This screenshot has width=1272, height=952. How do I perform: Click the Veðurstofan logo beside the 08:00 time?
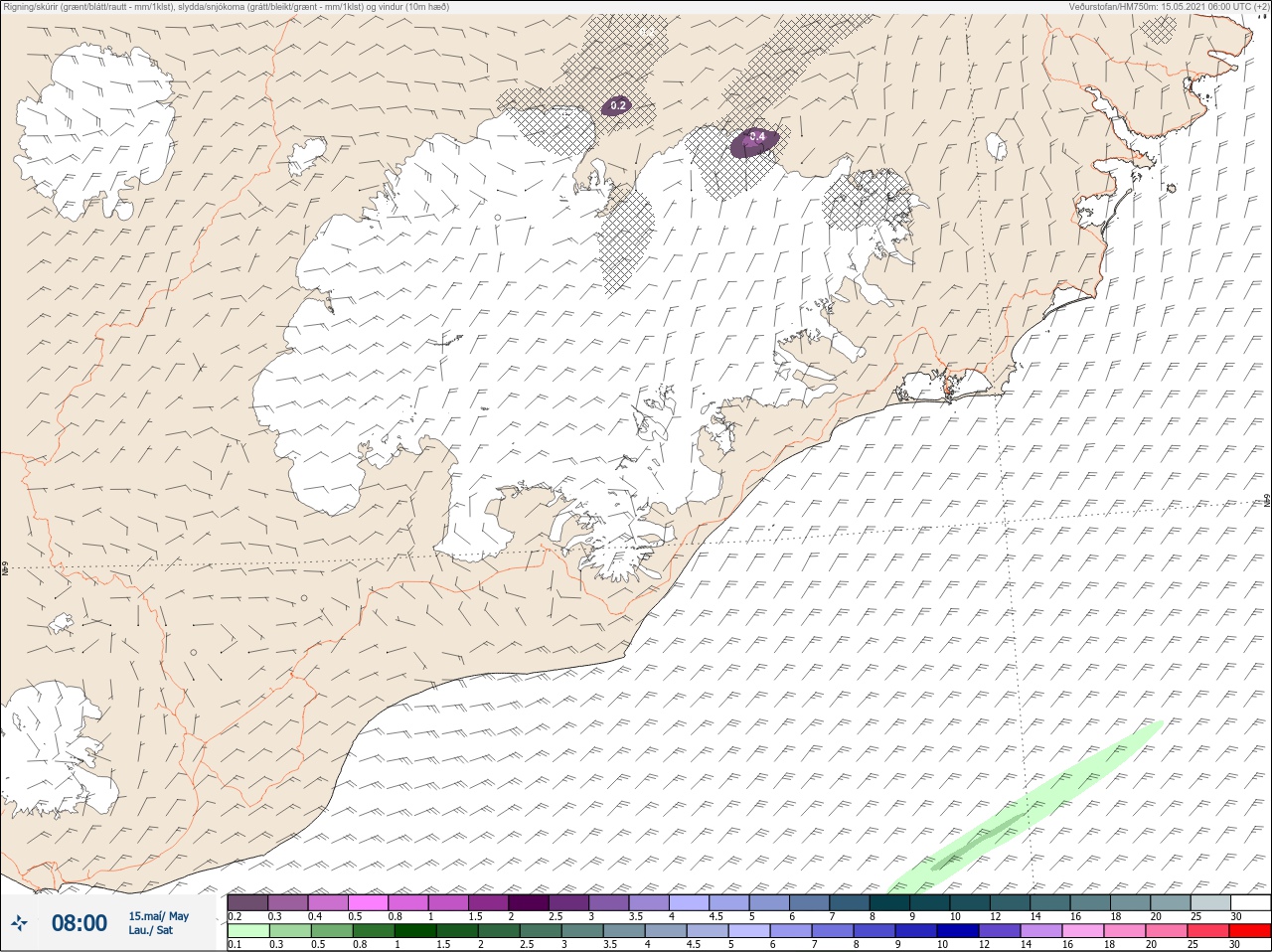(19, 923)
